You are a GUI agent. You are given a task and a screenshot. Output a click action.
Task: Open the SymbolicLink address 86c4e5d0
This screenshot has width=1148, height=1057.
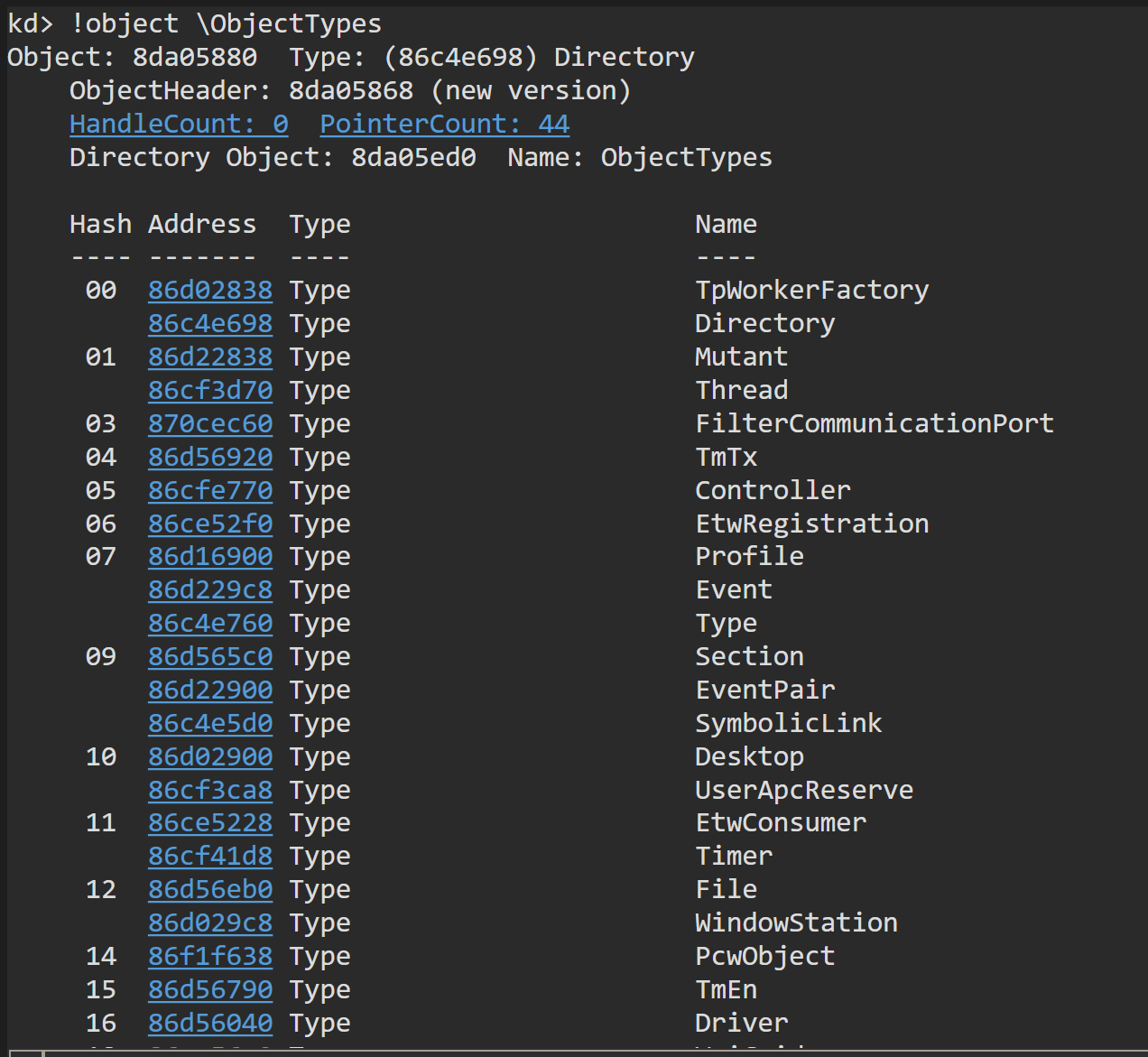click(x=210, y=723)
